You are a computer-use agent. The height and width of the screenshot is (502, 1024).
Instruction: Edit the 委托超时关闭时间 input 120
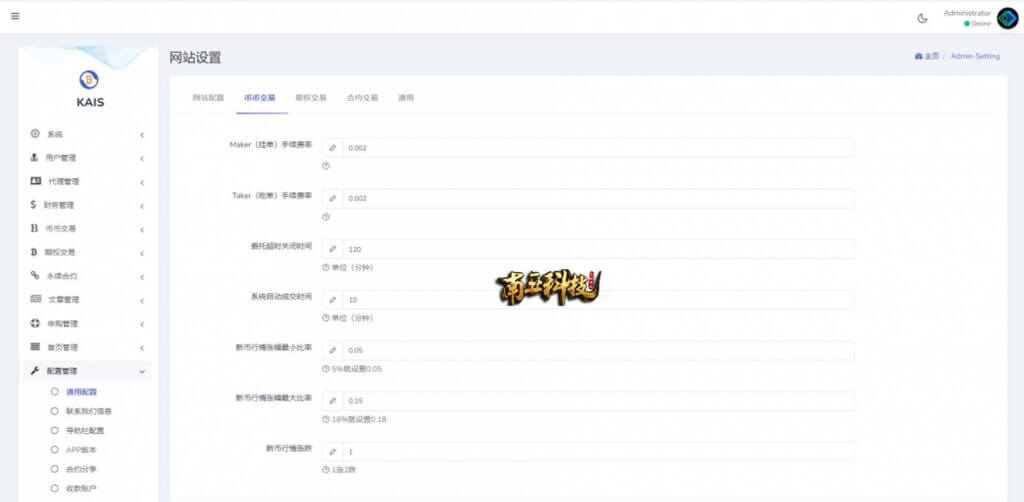click(598, 249)
